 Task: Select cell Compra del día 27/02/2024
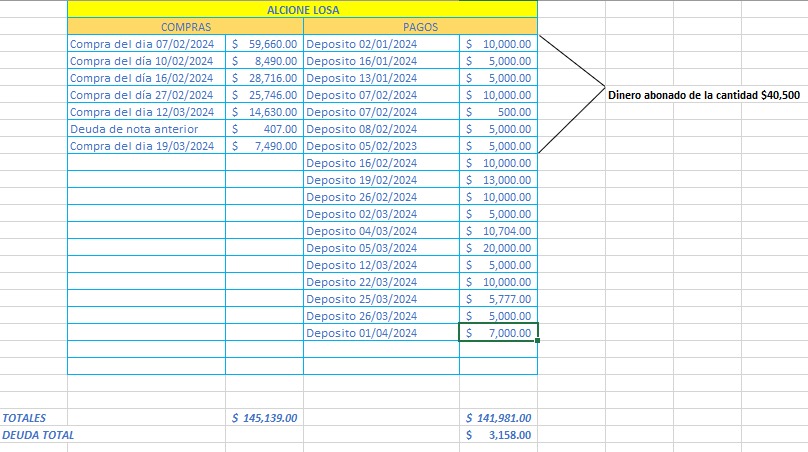click(146, 95)
